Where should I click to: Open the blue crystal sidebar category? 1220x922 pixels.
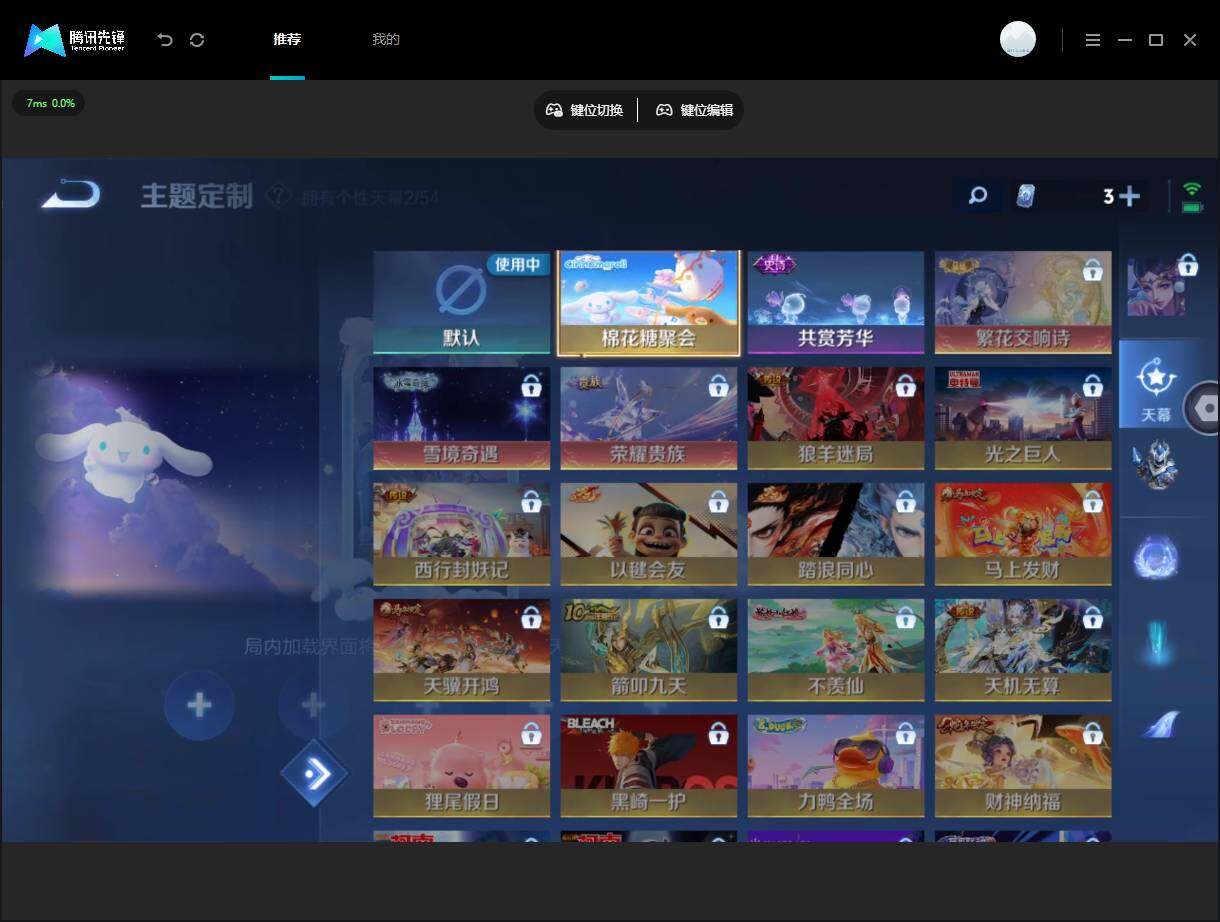point(1157,641)
